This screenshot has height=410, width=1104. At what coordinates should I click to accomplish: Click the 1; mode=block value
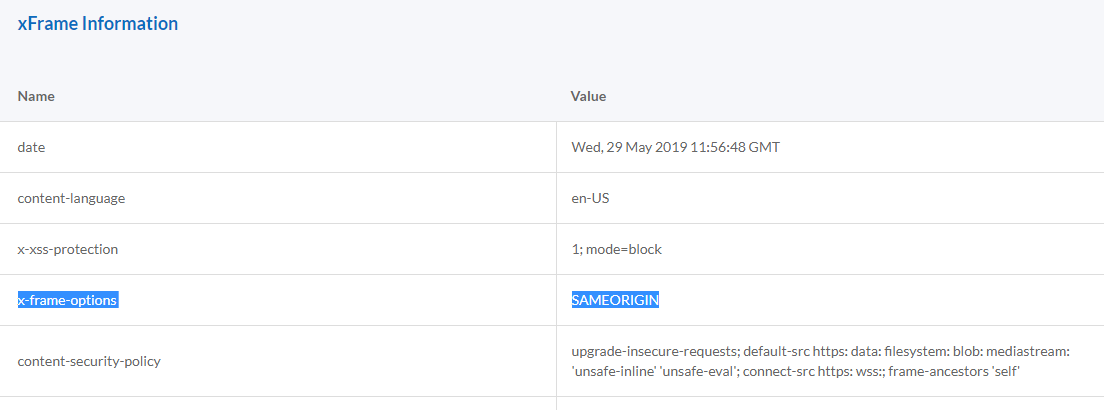tap(617, 249)
